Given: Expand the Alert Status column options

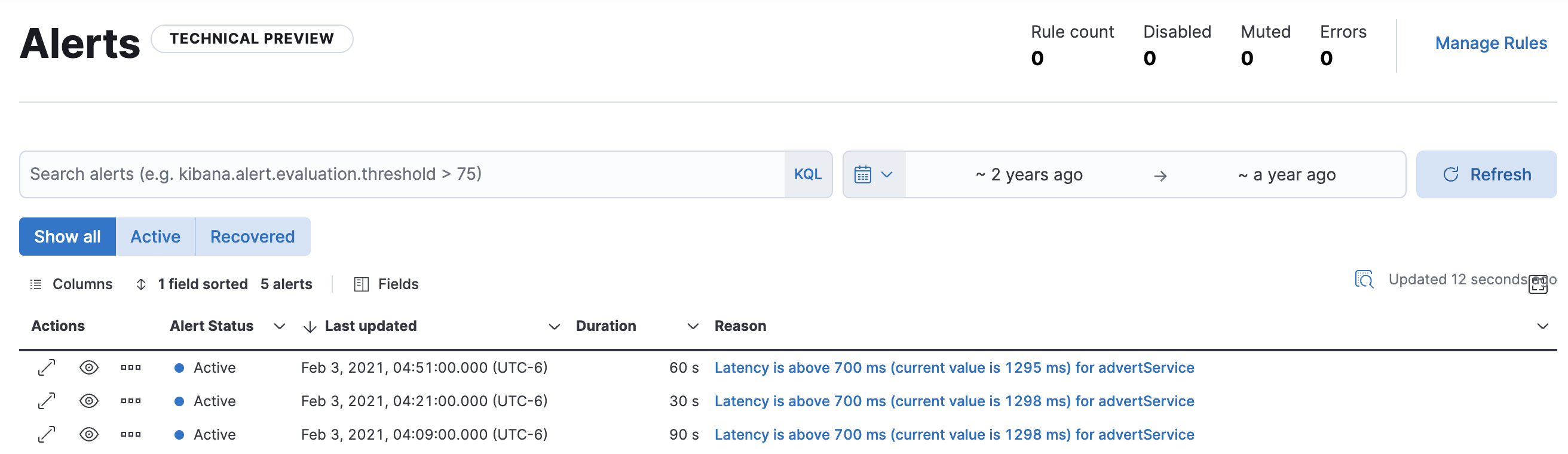Looking at the screenshot, I should click(x=280, y=327).
